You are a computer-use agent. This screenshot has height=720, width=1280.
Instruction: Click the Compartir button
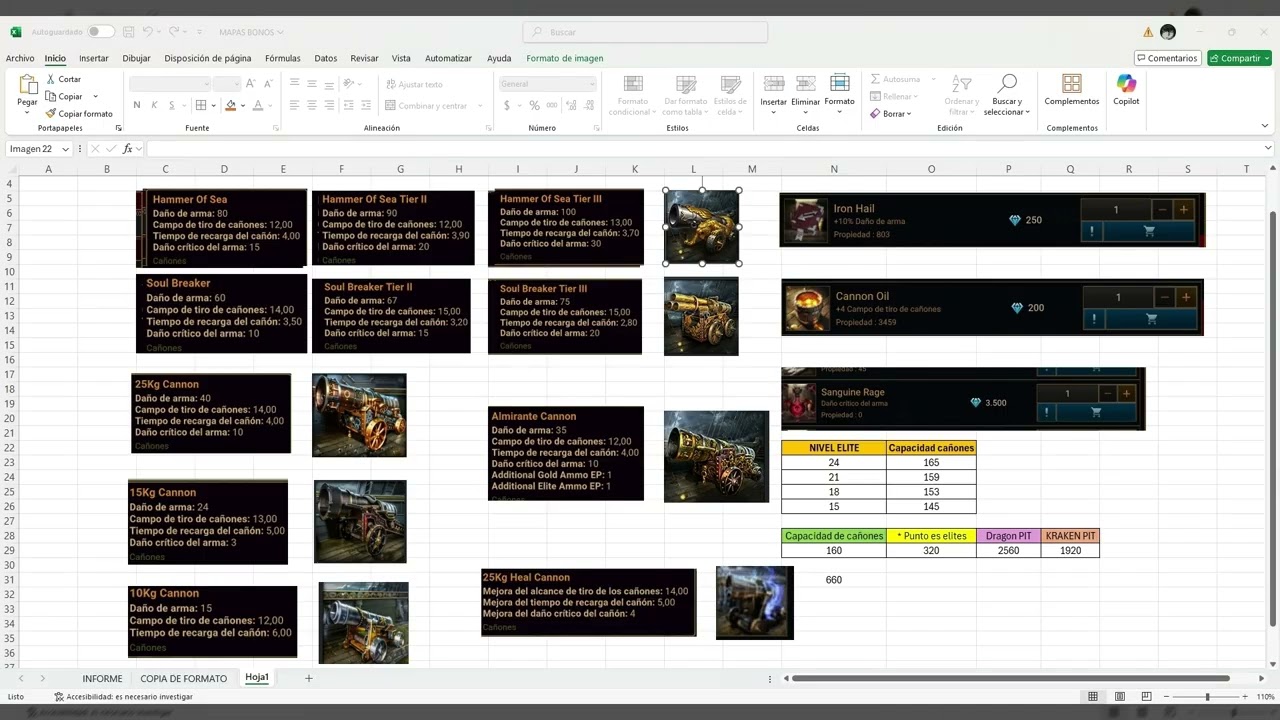[1239, 58]
